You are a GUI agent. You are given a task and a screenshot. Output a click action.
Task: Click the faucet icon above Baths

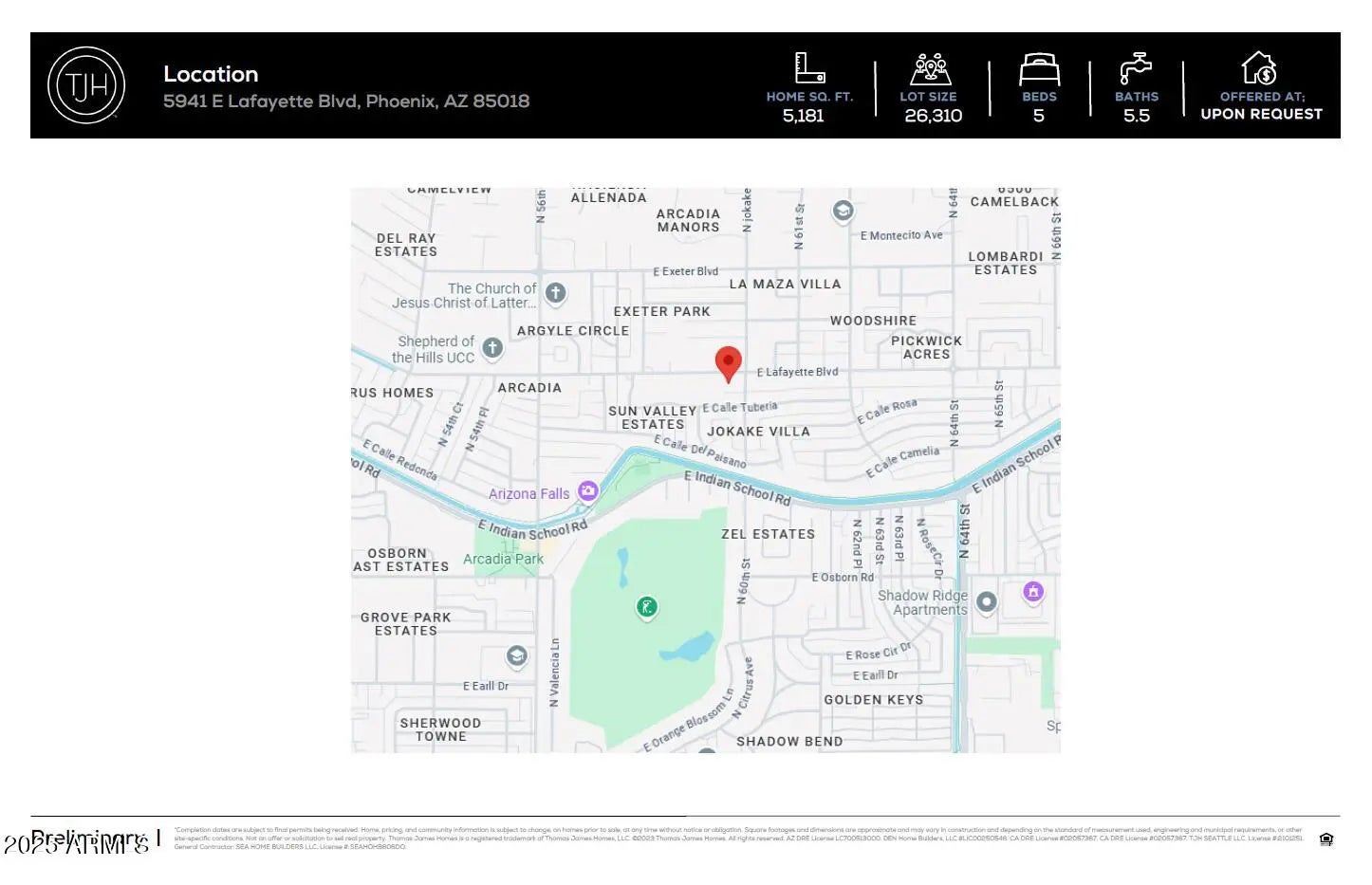tap(1135, 69)
